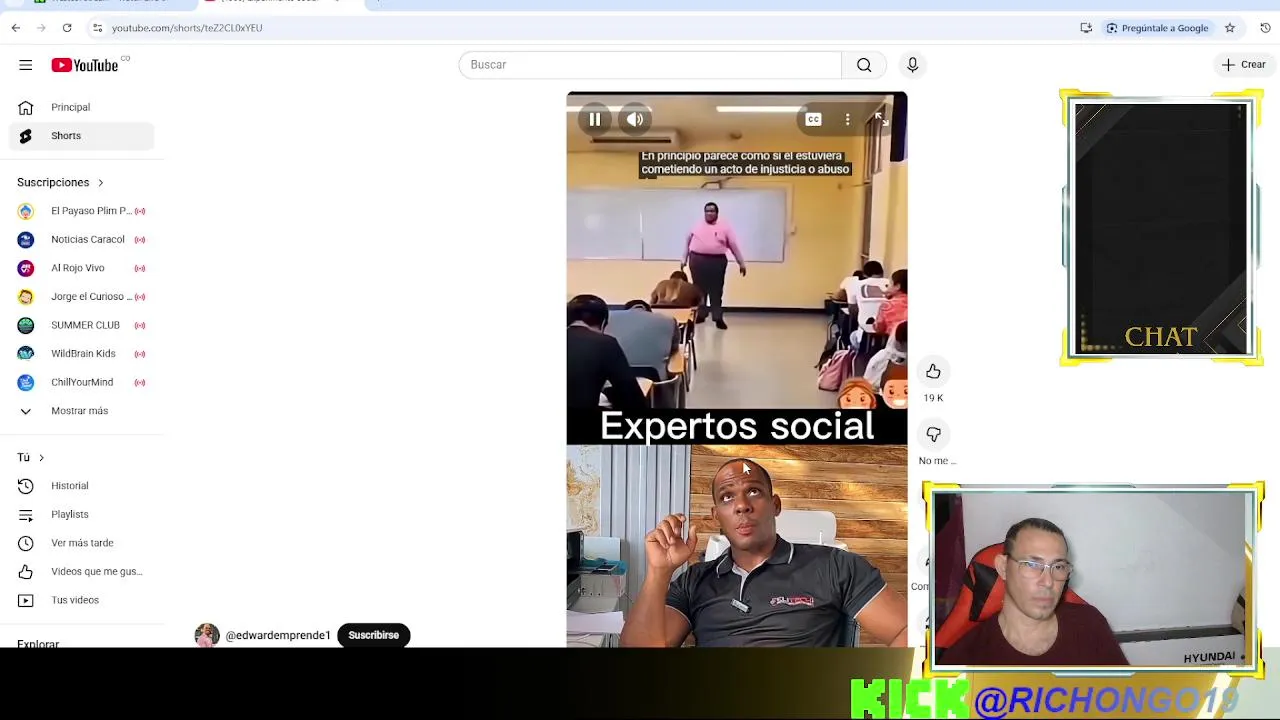This screenshot has height=720, width=1280.
Task: Start voice search with the microphone
Action: coord(912,65)
